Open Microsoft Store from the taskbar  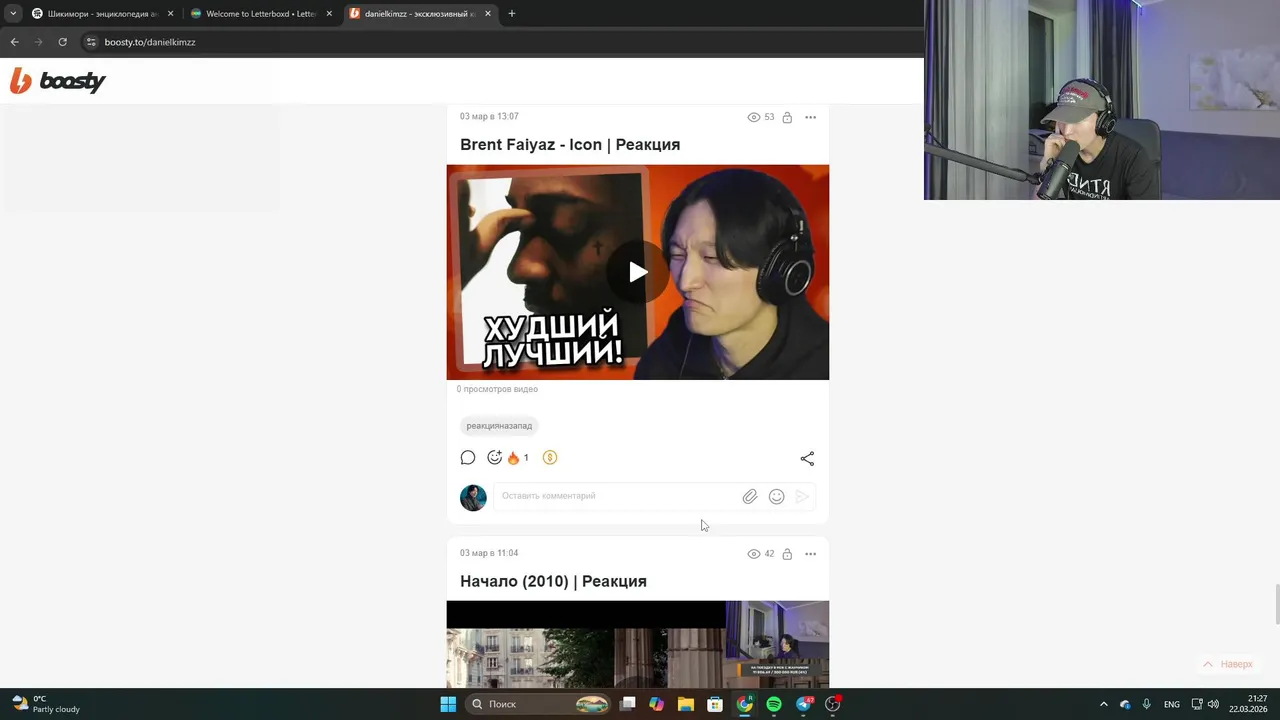(x=715, y=704)
